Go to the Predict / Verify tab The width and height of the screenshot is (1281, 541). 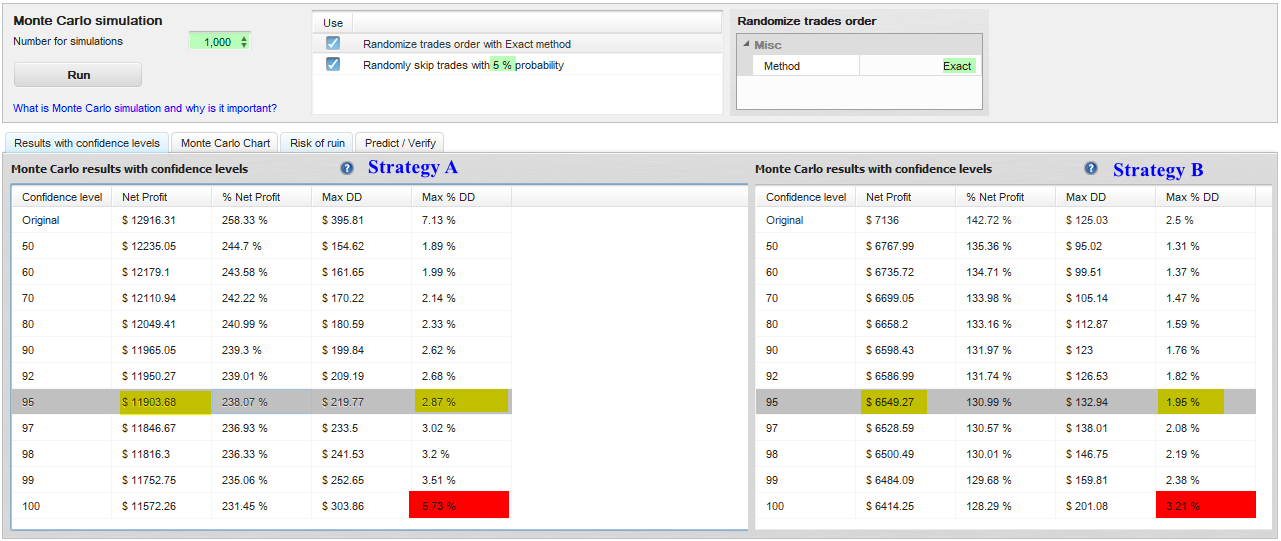click(x=399, y=143)
